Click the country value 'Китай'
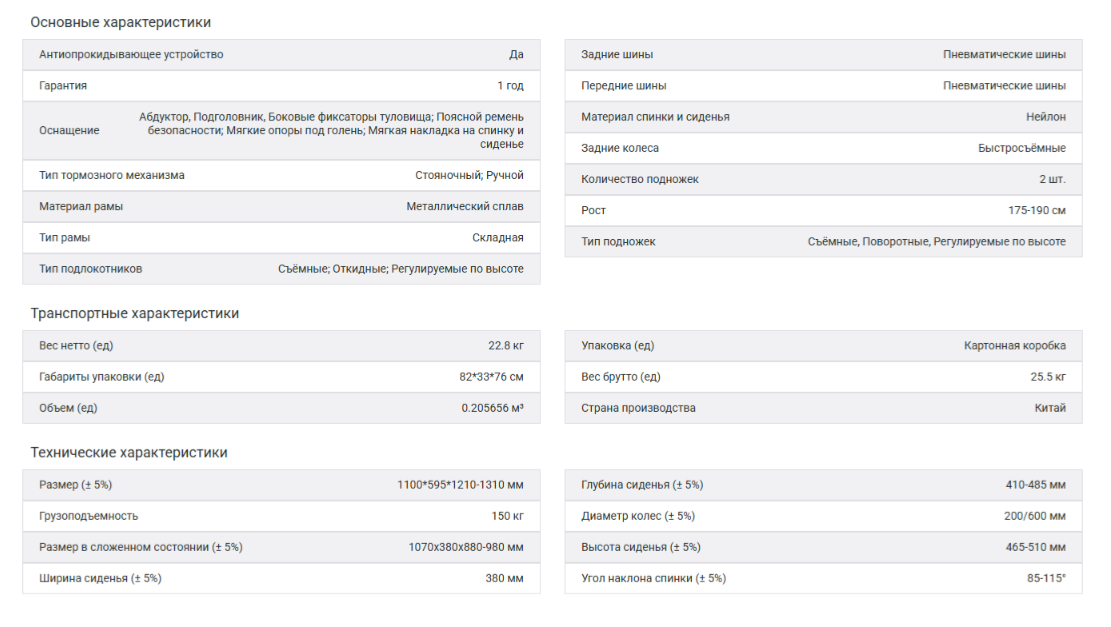This screenshot has width=1111, height=627. 1050,408
